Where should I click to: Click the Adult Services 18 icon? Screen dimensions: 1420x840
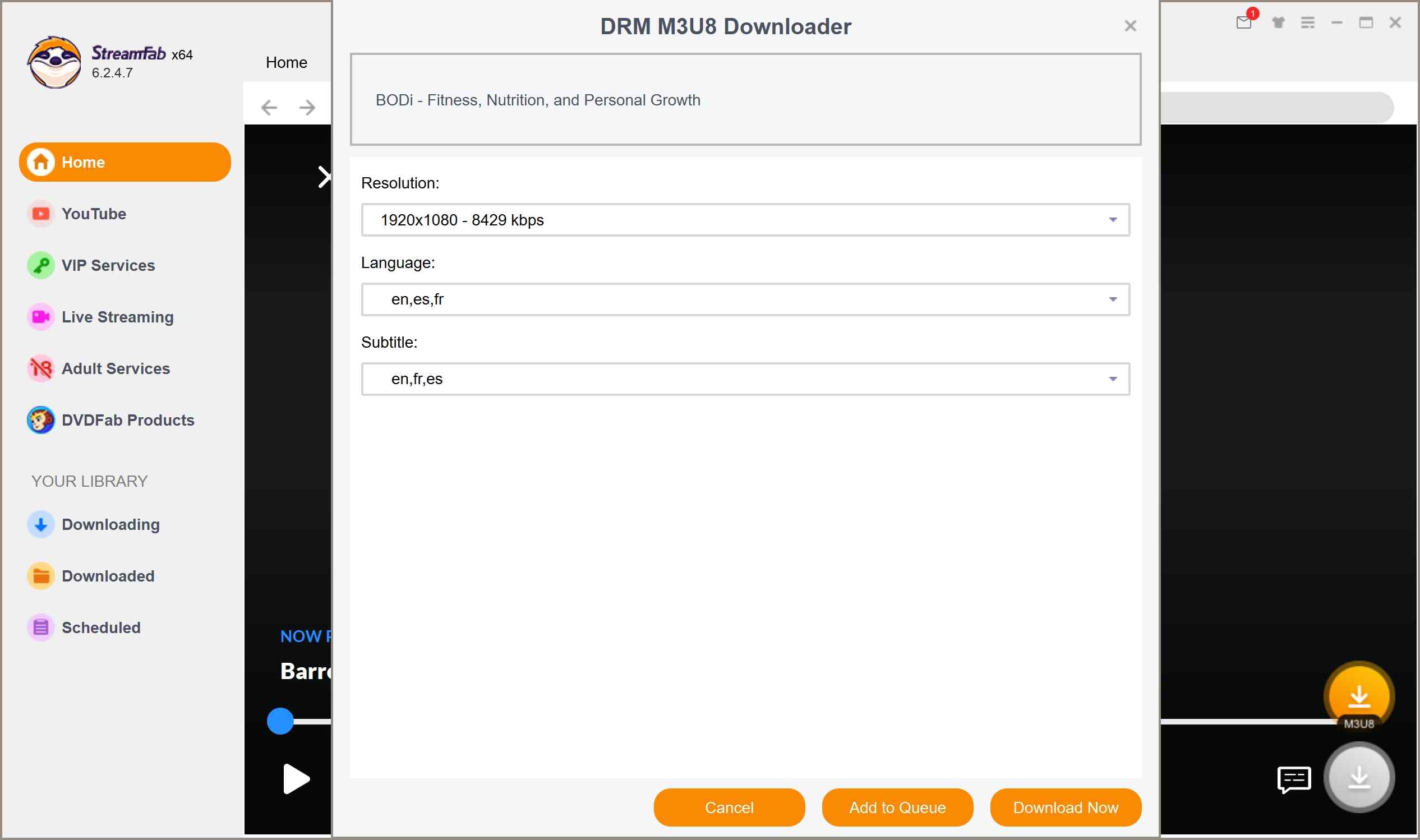(41, 368)
